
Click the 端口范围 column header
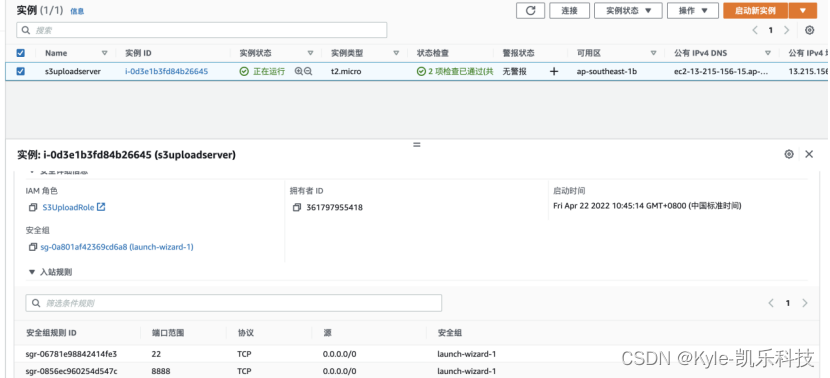click(x=168, y=333)
